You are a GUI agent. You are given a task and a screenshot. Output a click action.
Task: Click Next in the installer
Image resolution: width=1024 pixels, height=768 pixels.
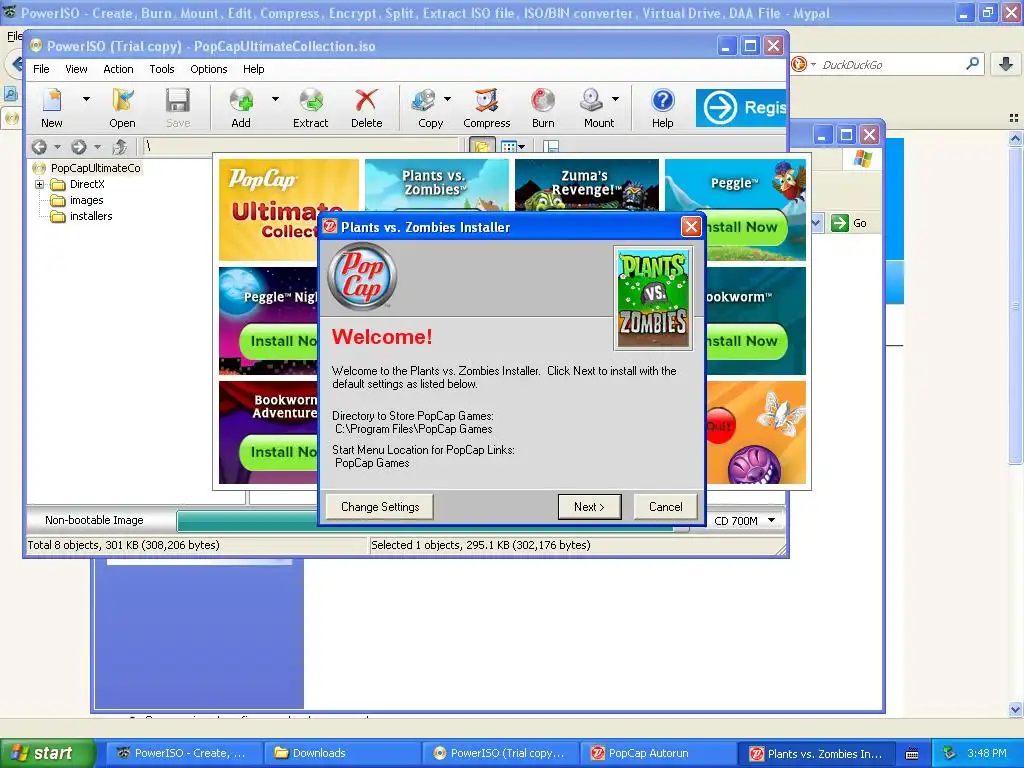click(x=590, y=507)
